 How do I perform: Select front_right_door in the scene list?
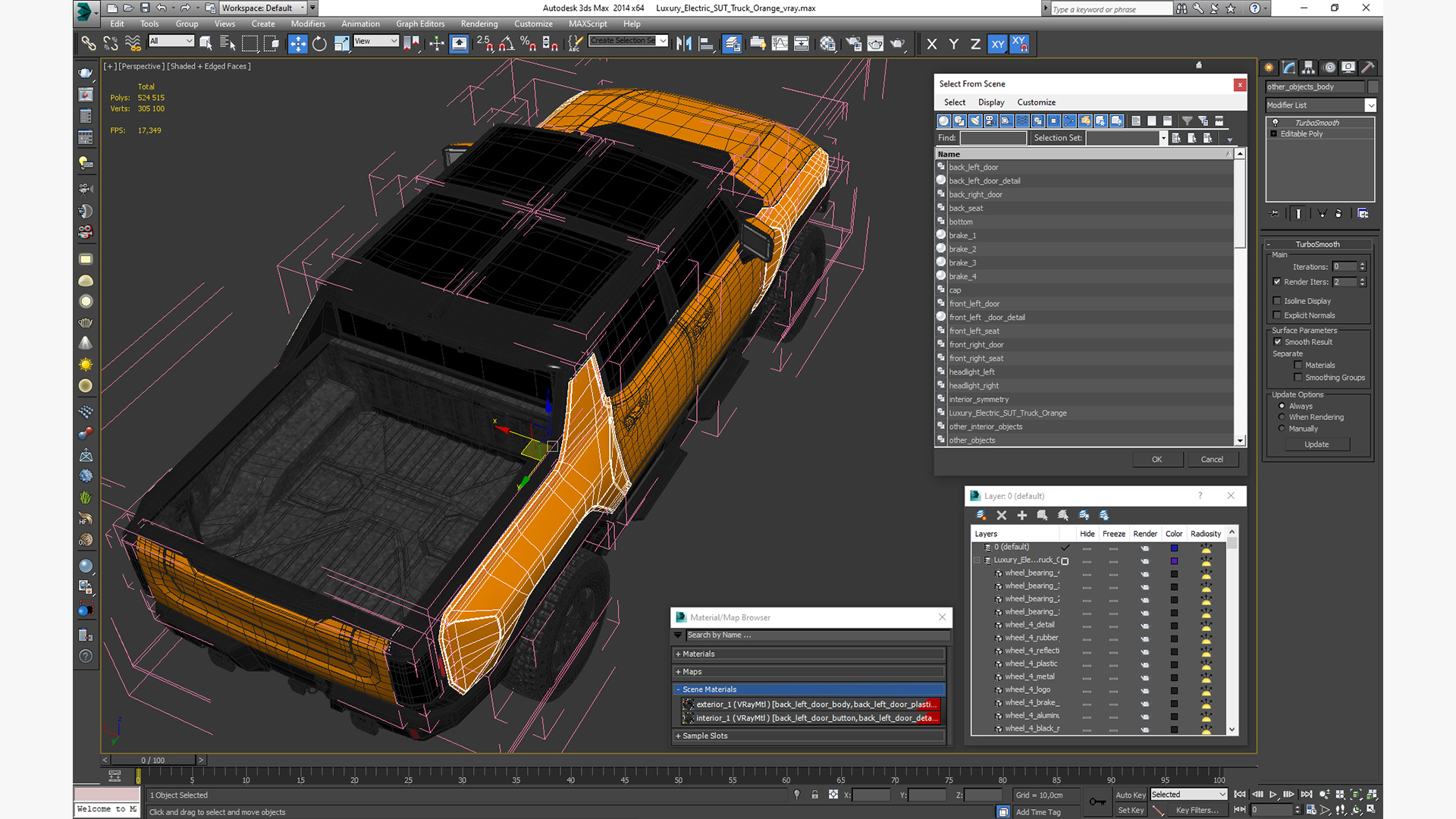pos(975,345)
